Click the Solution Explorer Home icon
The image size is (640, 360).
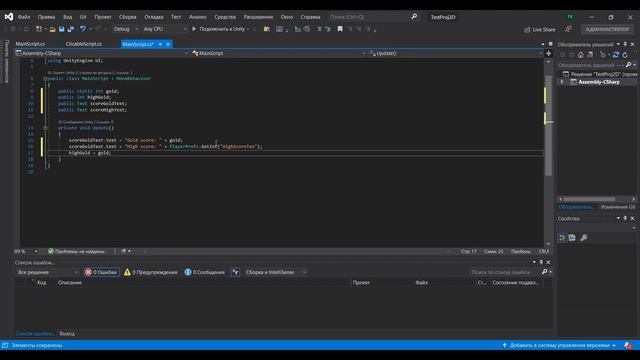[580, 55]
